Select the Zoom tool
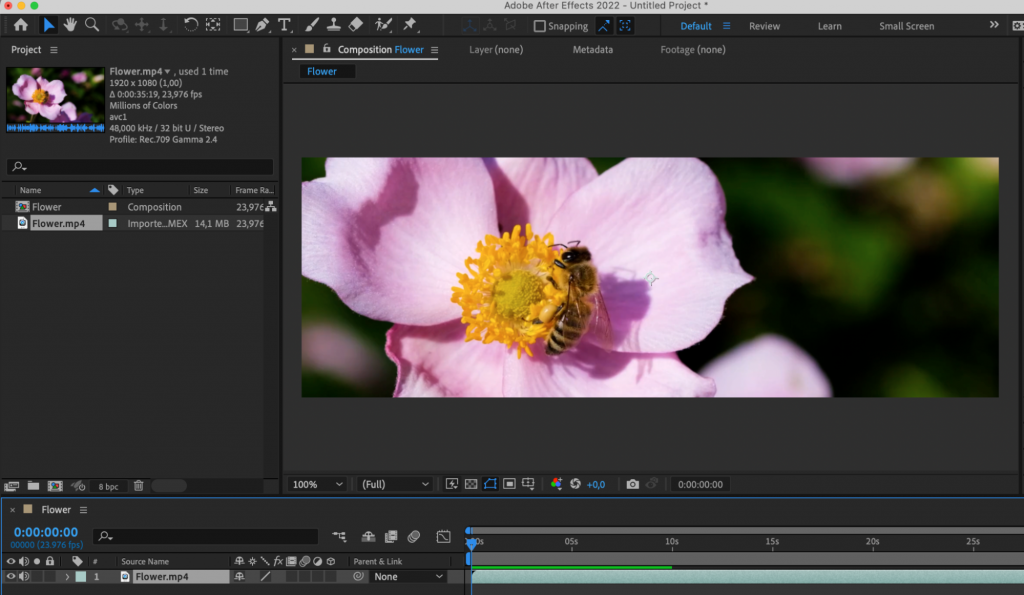Image resolution: width=1024 pixels, height=595 pixels. tap(93, 25)
